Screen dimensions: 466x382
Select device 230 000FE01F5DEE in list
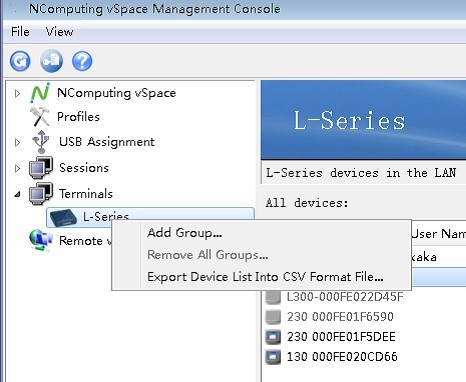pyautogui.click(x=341, y=337)
